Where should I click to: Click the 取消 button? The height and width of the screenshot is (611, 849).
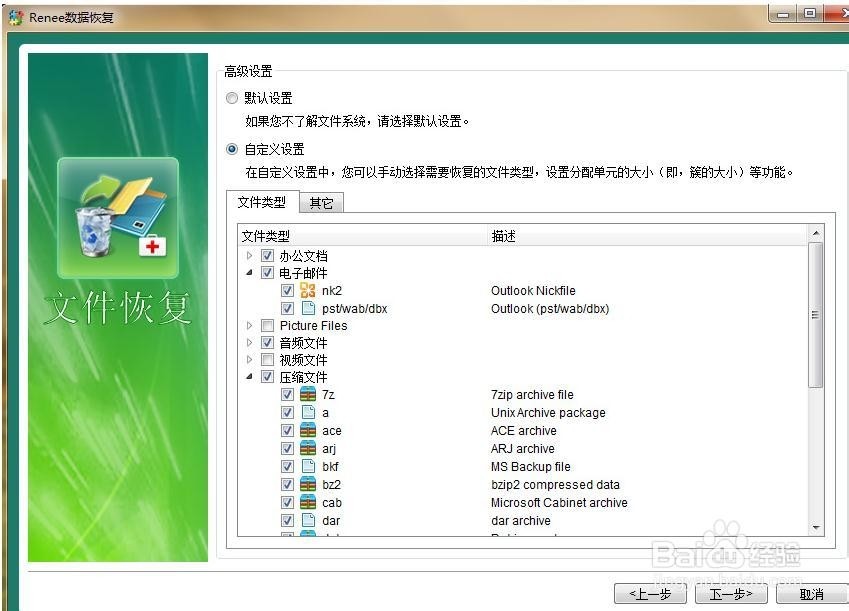pos(812,594)
